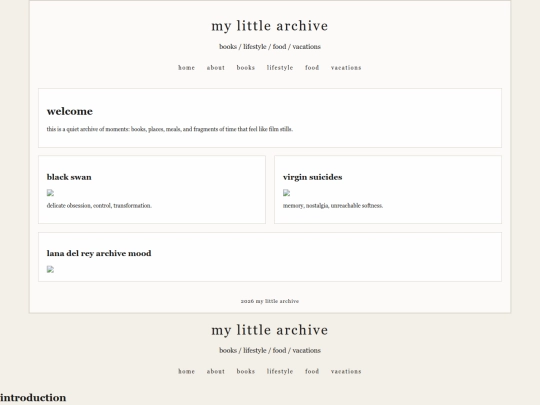Click the 'virgin suicides' card heading

(312, 177)
